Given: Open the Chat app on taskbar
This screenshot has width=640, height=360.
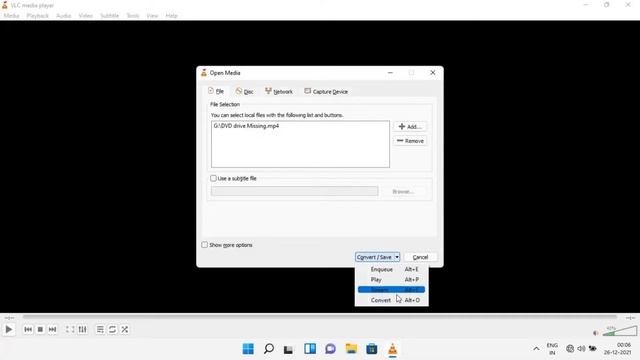Looking at the screenshot, I should pyautogui.click(x=330, y=349).
